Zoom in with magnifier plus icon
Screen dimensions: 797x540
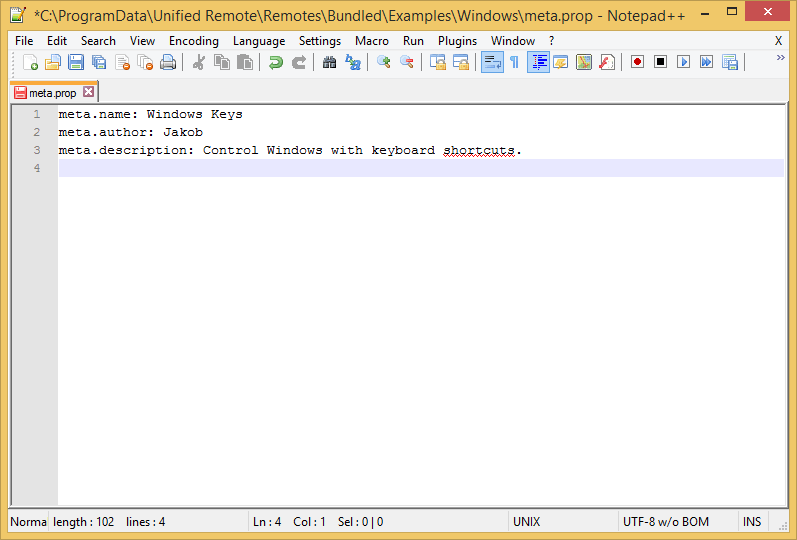click(x=384, y=63)
